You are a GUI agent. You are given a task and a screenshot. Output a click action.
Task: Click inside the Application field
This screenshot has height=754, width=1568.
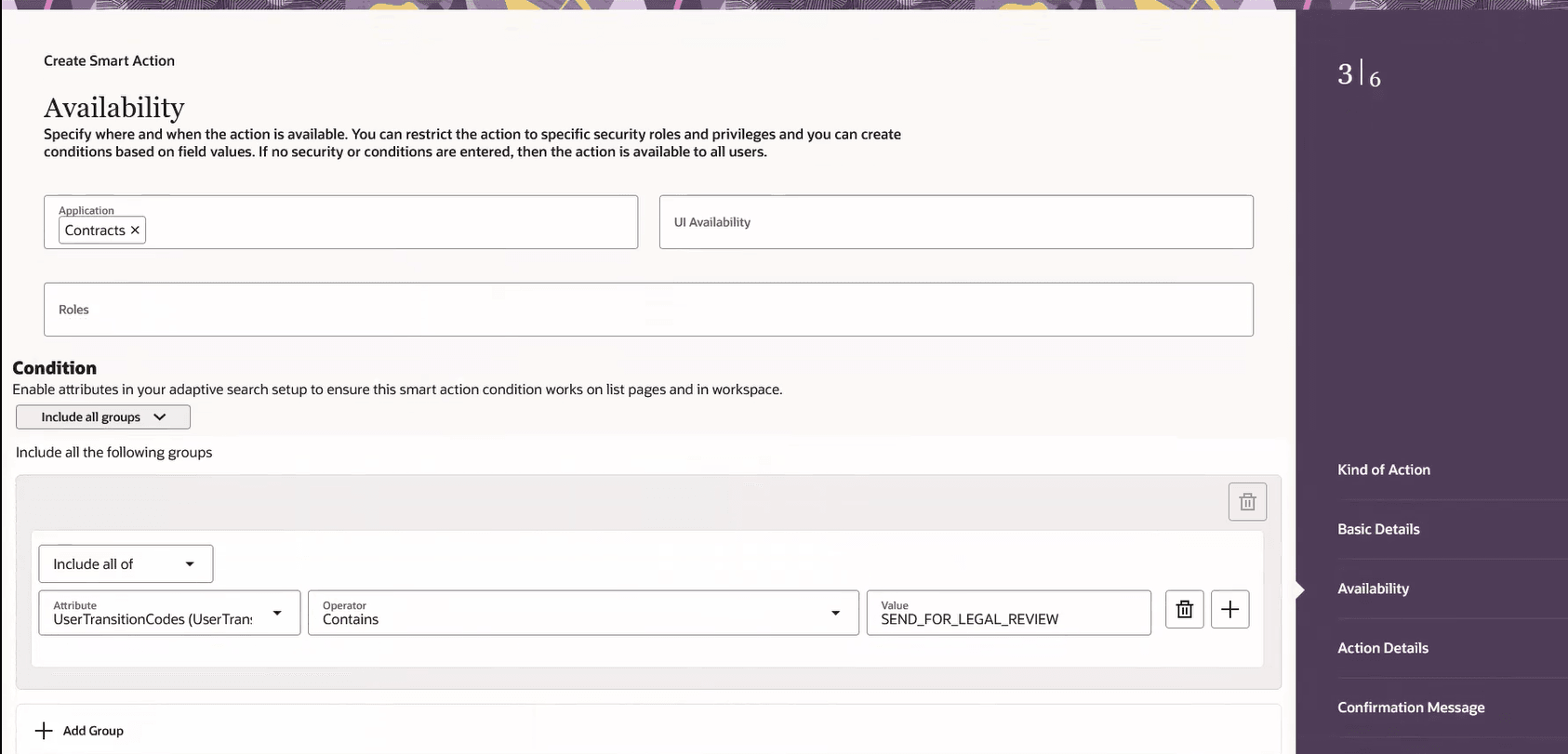(x=340, y=222)
